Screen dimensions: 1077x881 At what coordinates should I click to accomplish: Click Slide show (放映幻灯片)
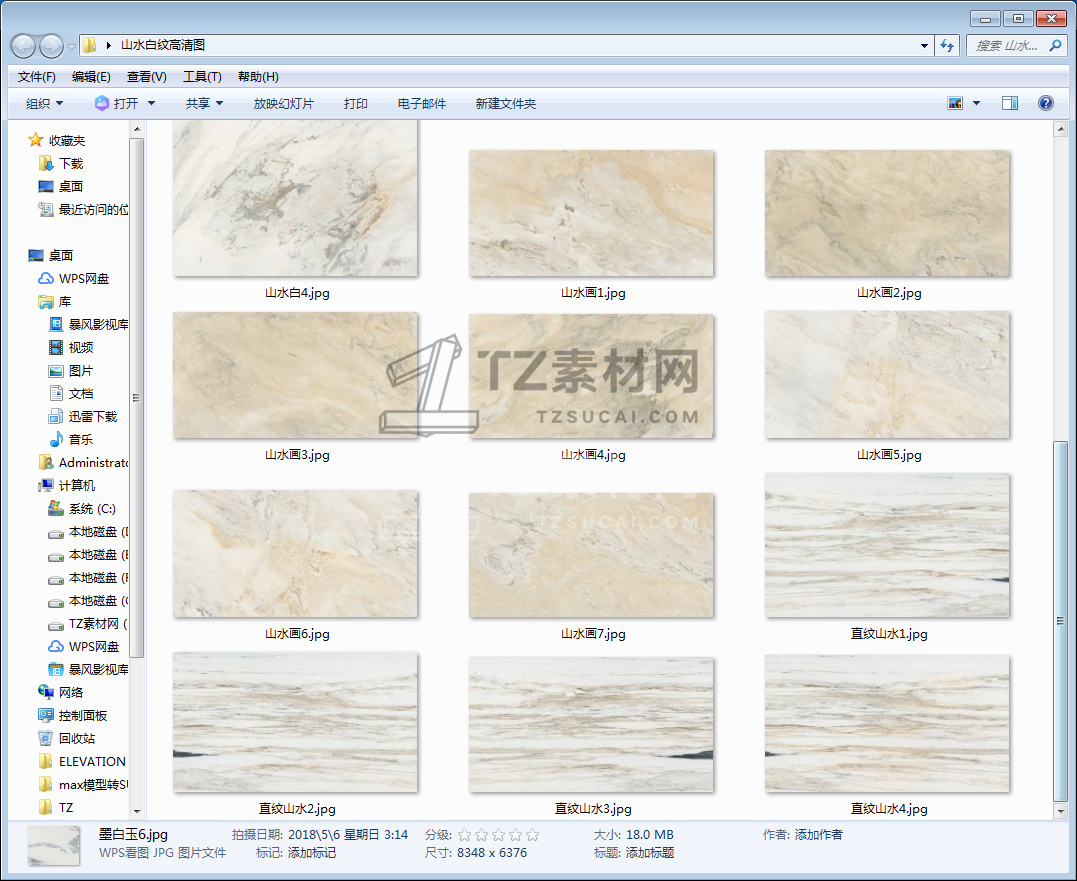tap(284, 104)
